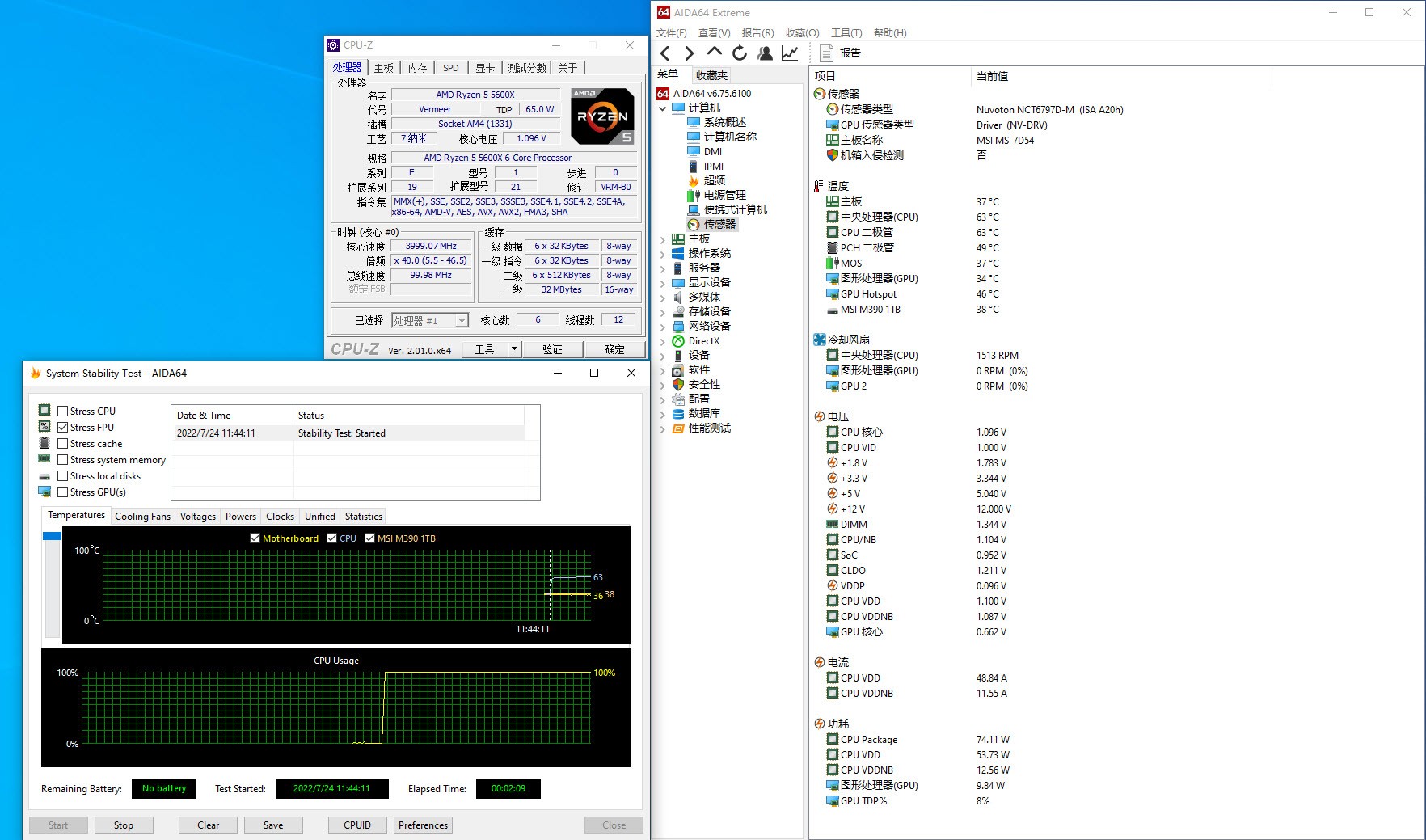The width and height of the screenshot is (1426, 840).
Task: Click the 网络设备 icon
Action: [x=678, y=326]
